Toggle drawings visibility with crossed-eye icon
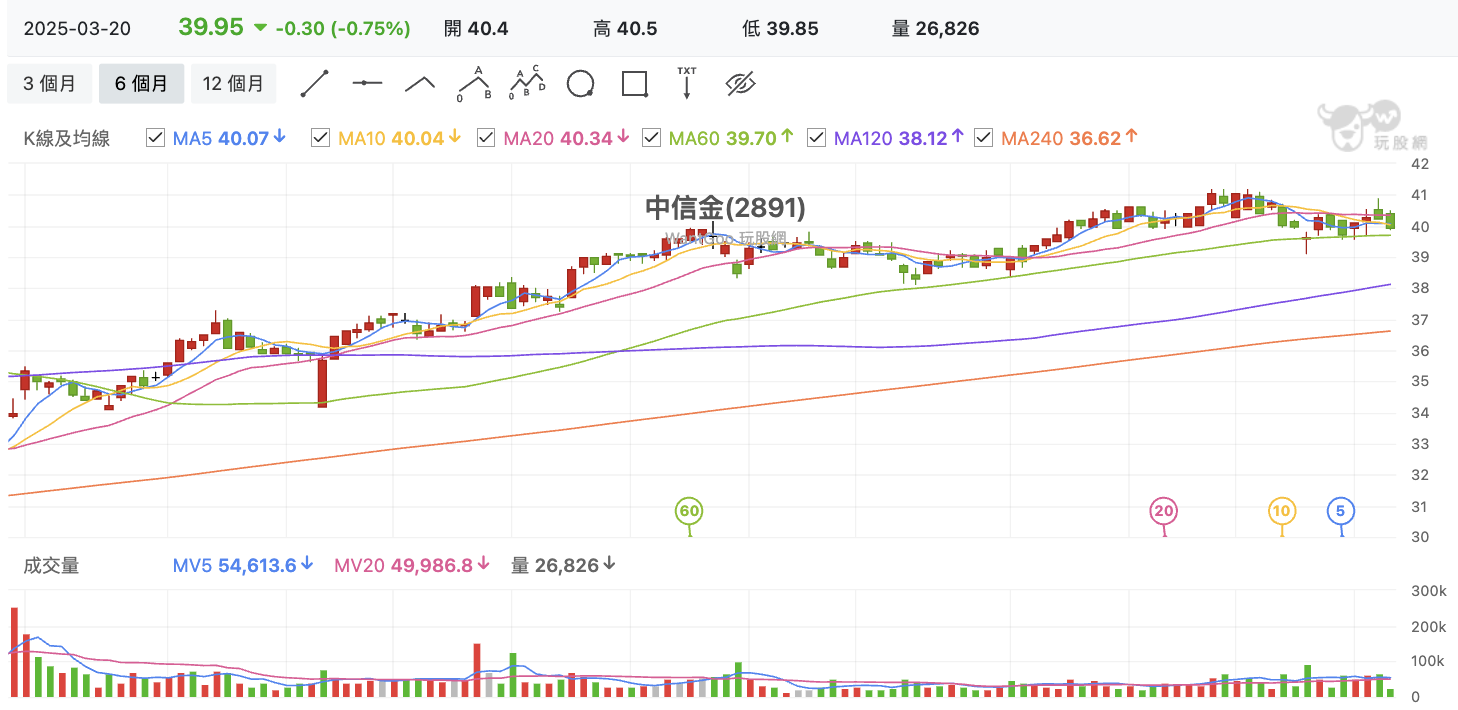1458x710 pixels. coord(740,83)
